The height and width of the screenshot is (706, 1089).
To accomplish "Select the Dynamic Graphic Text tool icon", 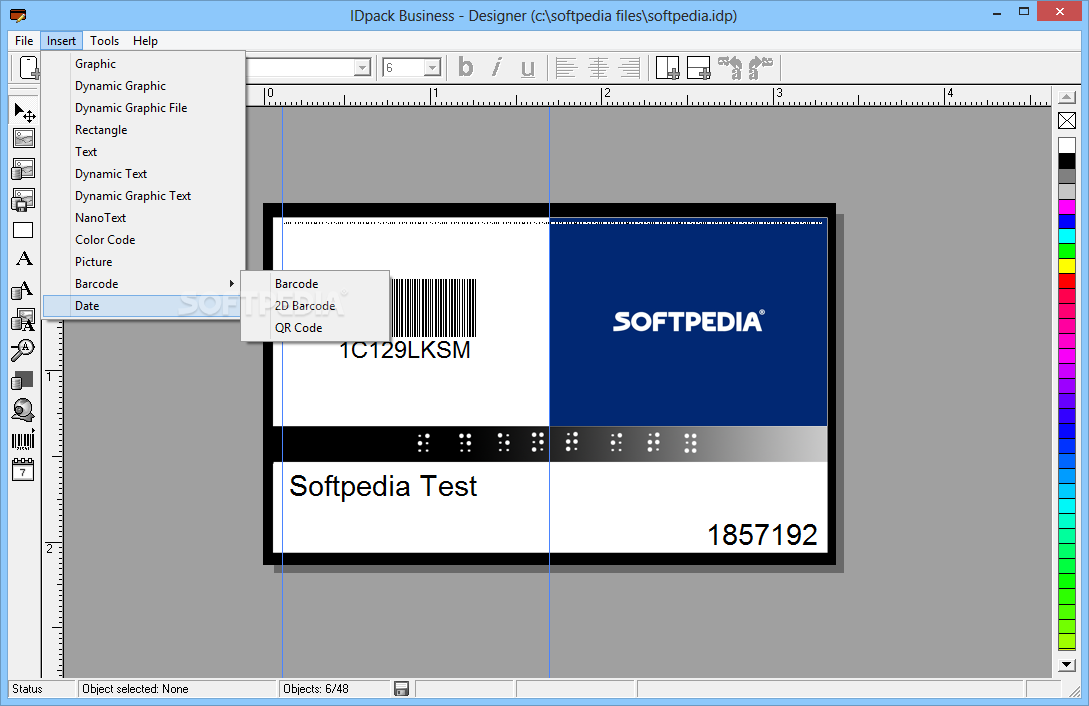I will [24, 320].
